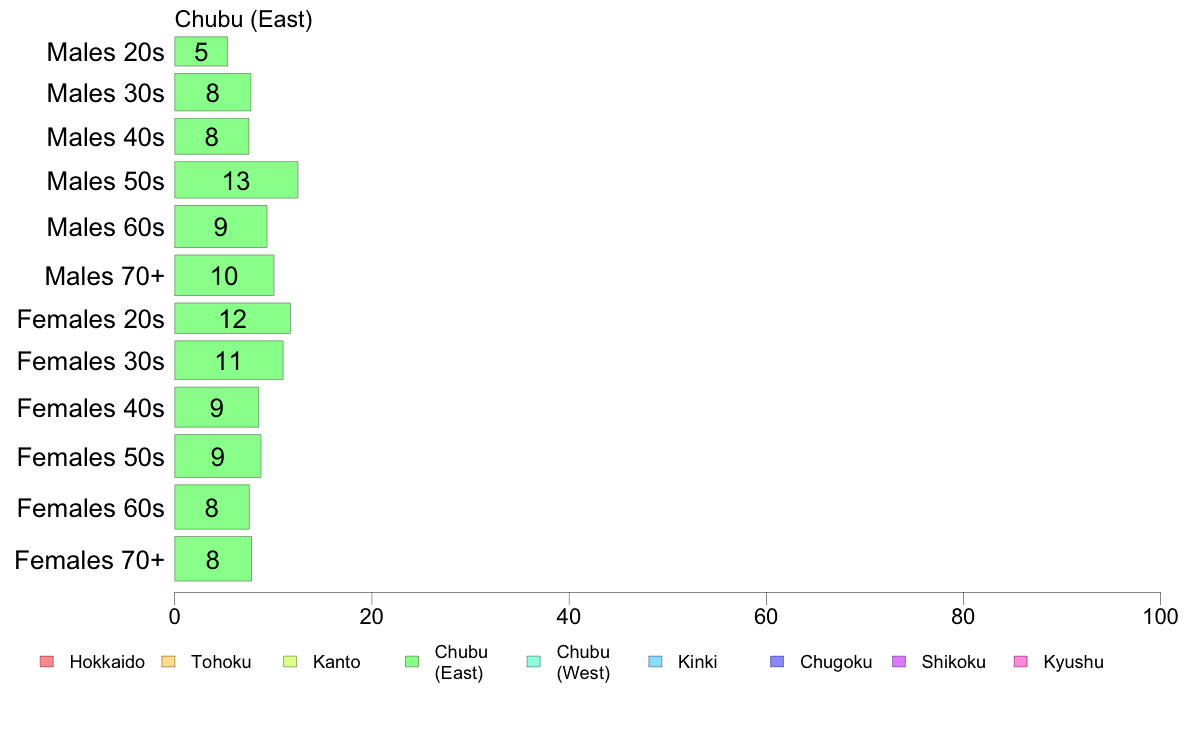The height and width of the screenshot is (736, 1188).
Task: Select the Females 20s bar showing 12
Action: click(233, 318)
